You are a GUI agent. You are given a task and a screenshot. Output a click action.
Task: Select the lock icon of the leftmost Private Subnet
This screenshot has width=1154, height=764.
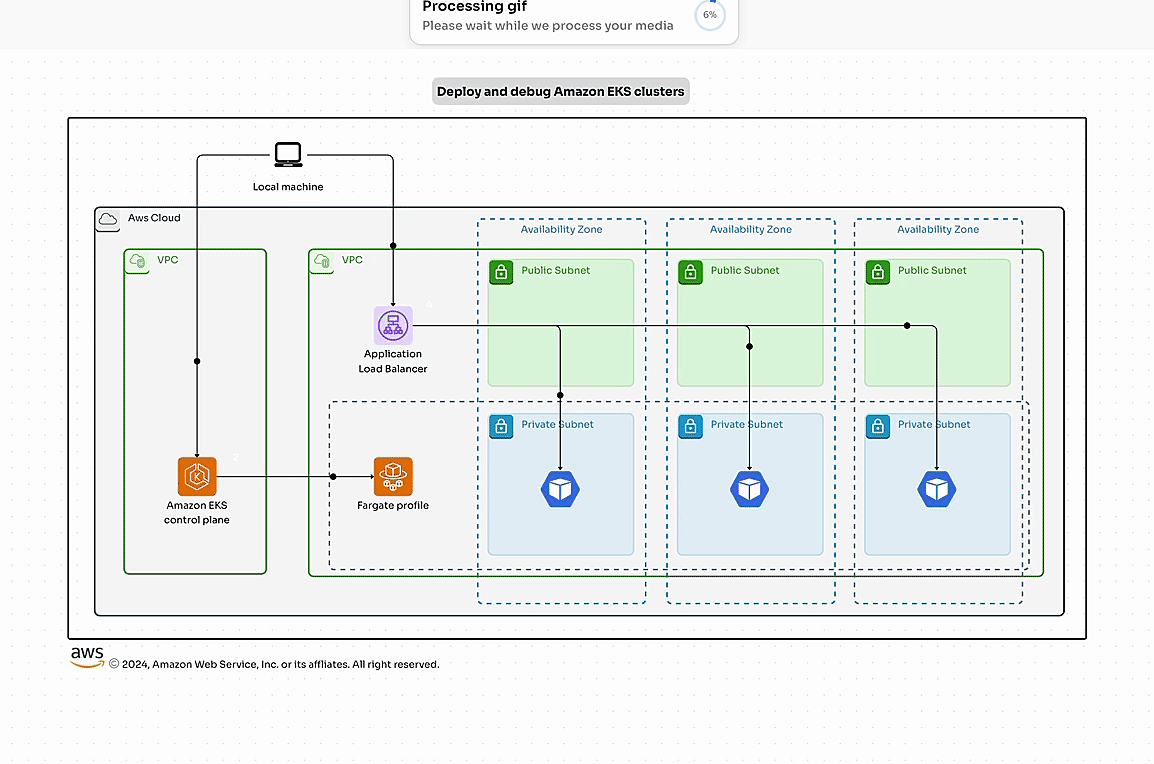coord(501,426)
